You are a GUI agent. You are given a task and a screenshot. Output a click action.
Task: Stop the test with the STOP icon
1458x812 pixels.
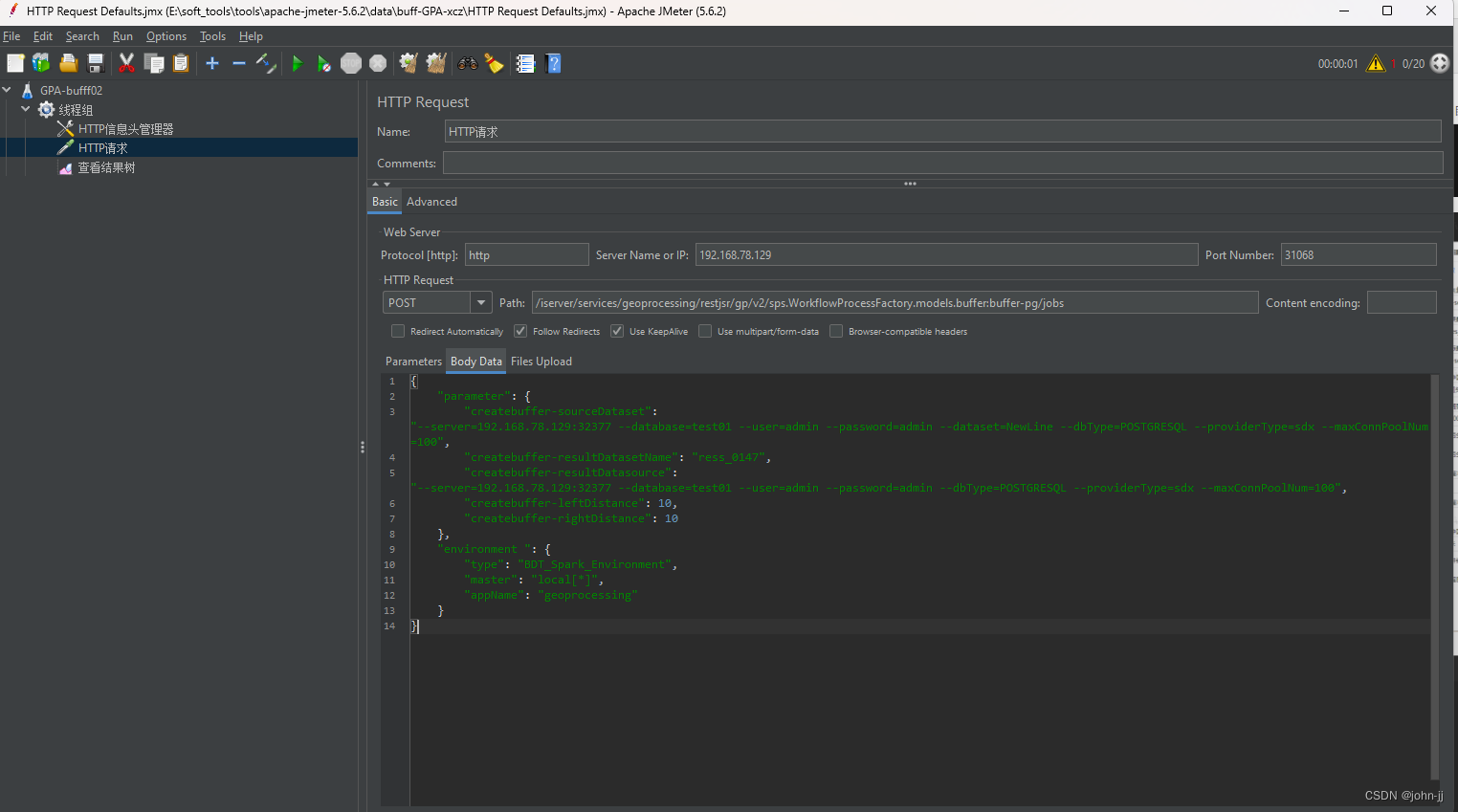pos(351,63)
